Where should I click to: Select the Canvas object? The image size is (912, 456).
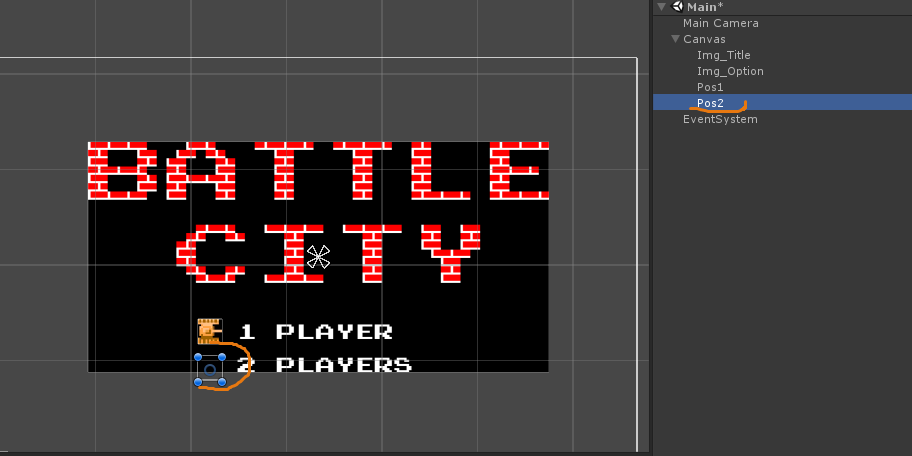(x=704, y=39)
